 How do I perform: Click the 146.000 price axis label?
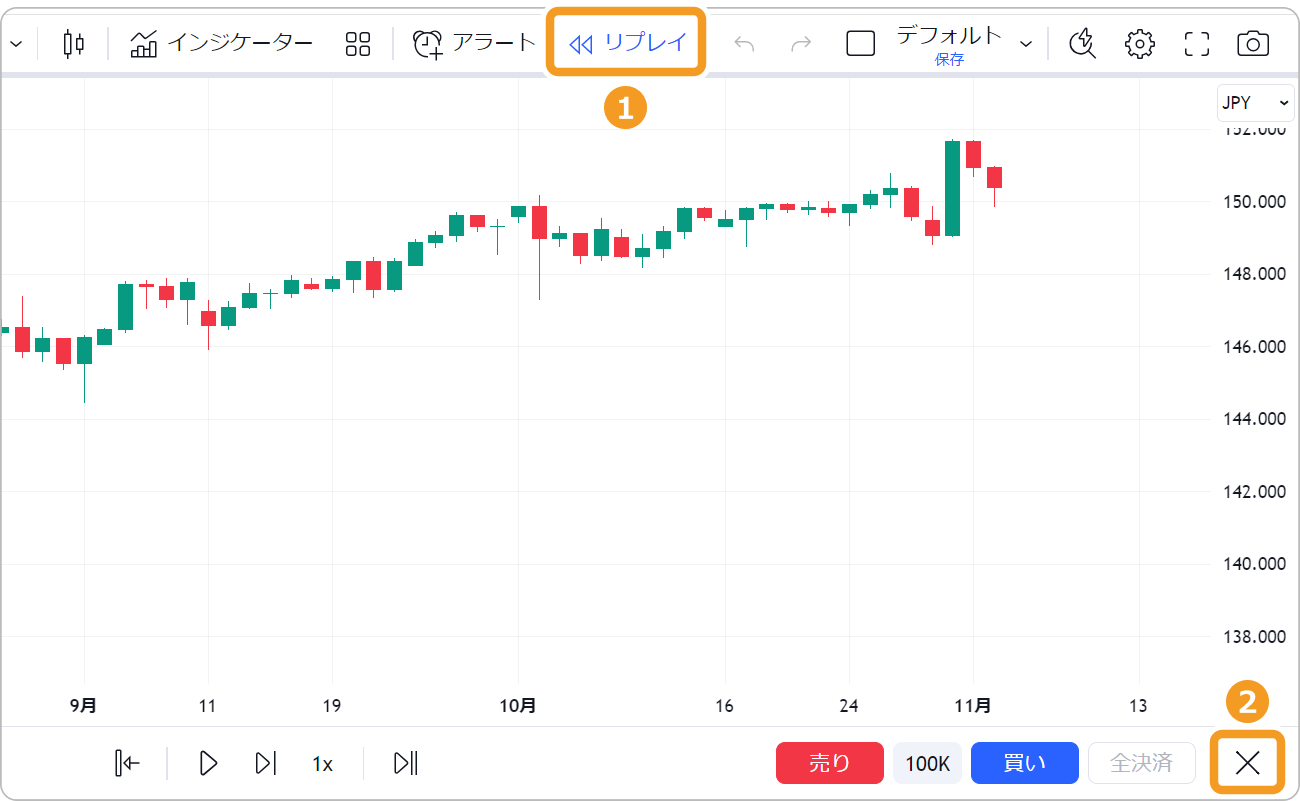point(1254,347)
